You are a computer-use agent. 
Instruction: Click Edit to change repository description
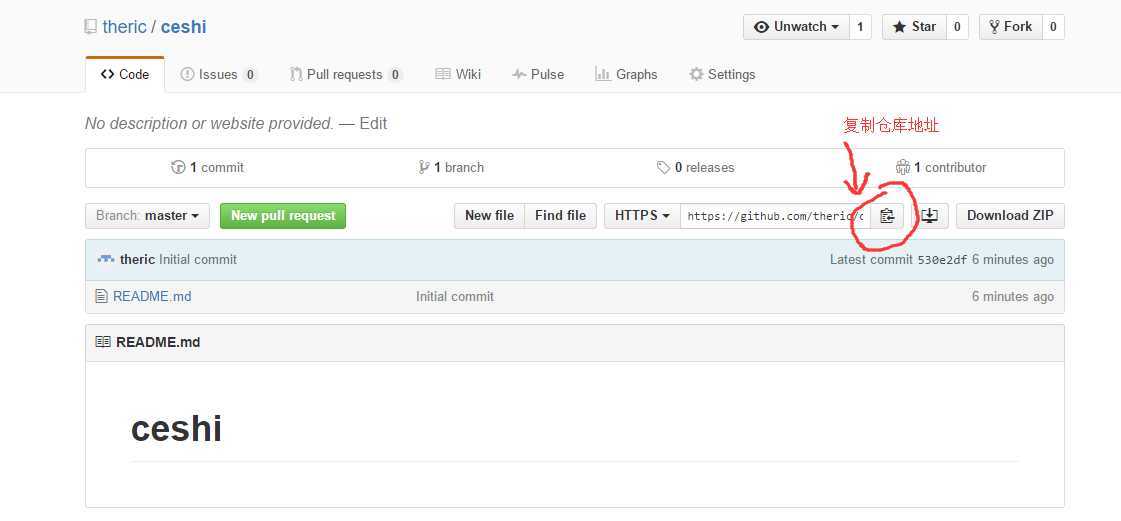(x=373, y=124)
